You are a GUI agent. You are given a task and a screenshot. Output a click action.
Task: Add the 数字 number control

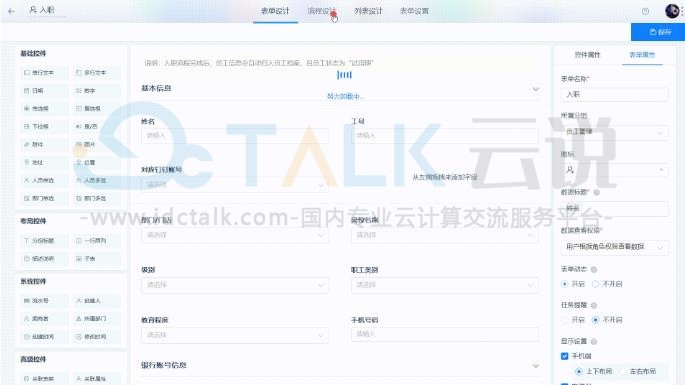pos(96,90)
